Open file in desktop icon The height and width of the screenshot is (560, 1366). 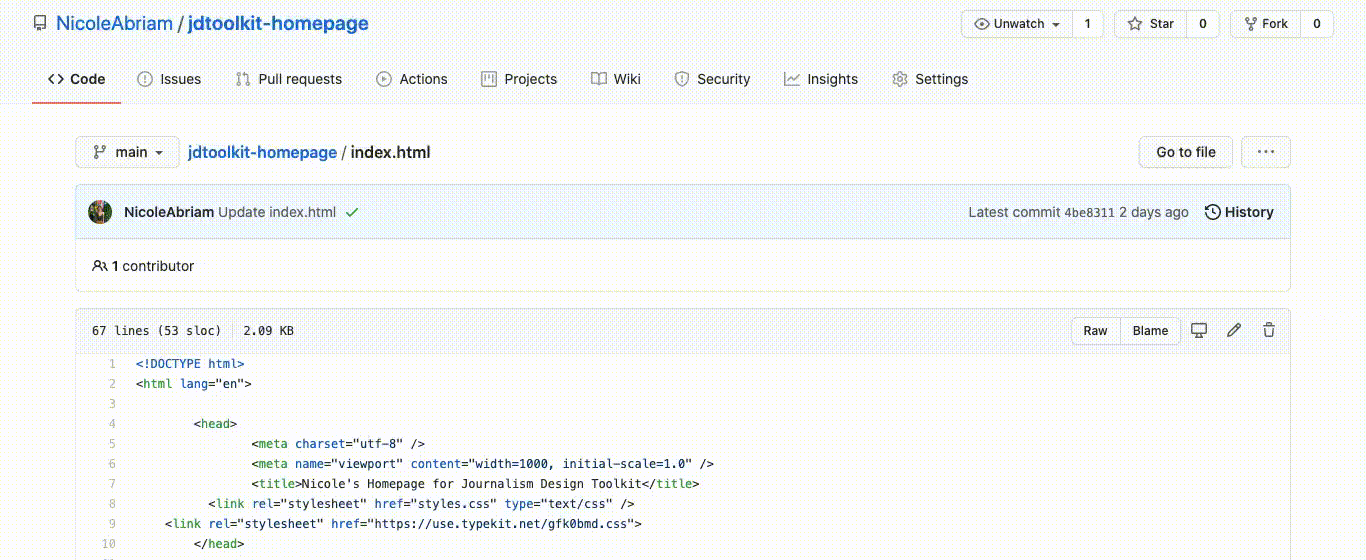pos(1199,330)
